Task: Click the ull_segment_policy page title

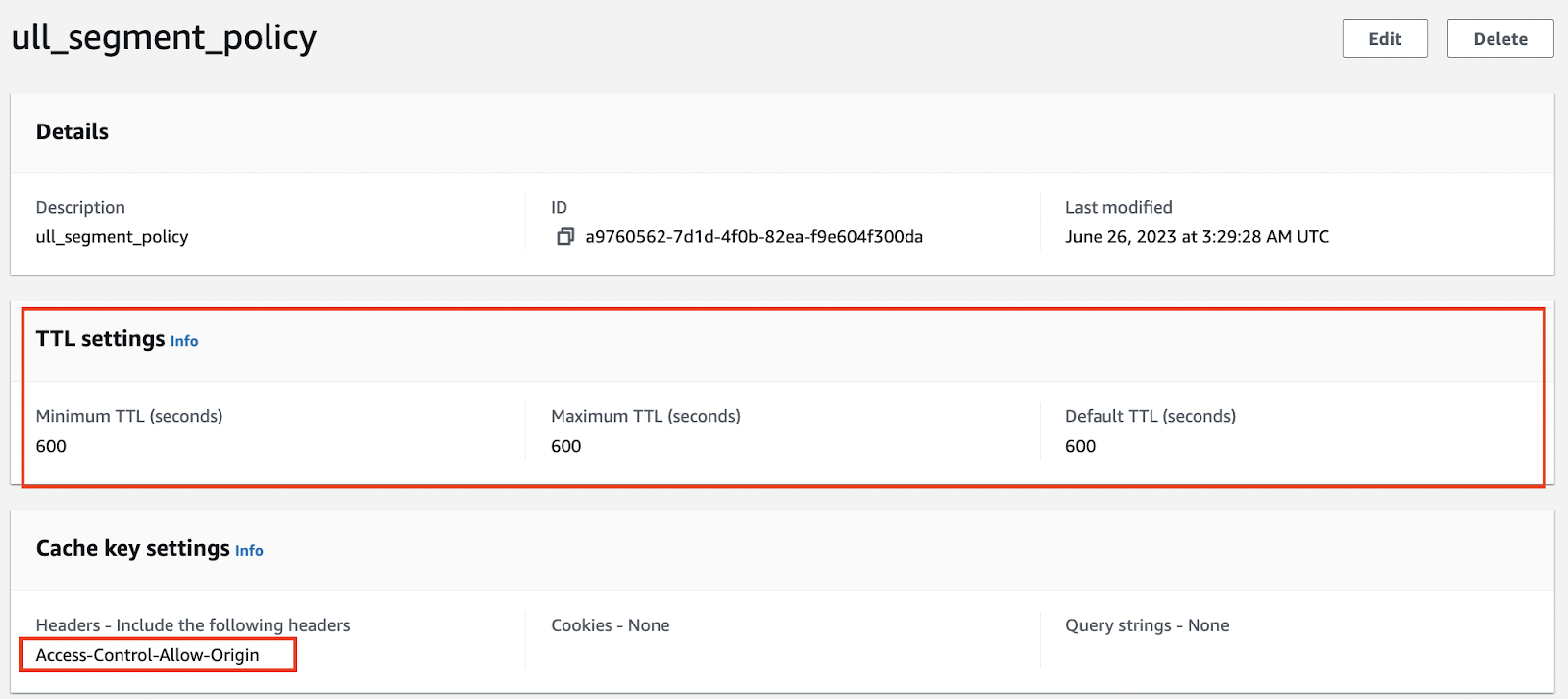Action: [x=164, y=37]
